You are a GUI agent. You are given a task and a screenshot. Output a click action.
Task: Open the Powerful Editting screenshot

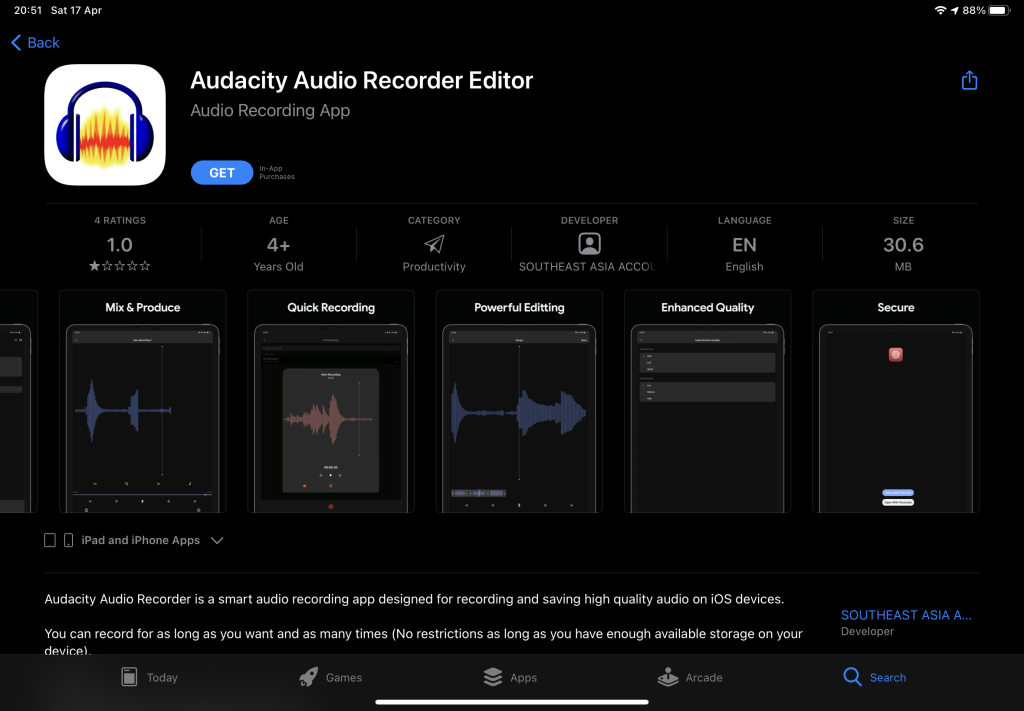519,402
